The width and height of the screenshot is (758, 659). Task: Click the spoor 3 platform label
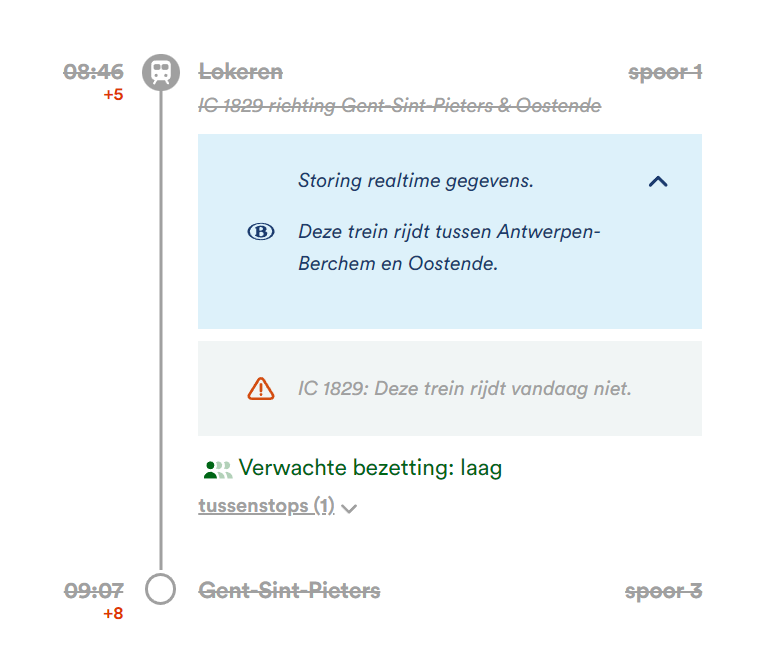tap(663, 591)
